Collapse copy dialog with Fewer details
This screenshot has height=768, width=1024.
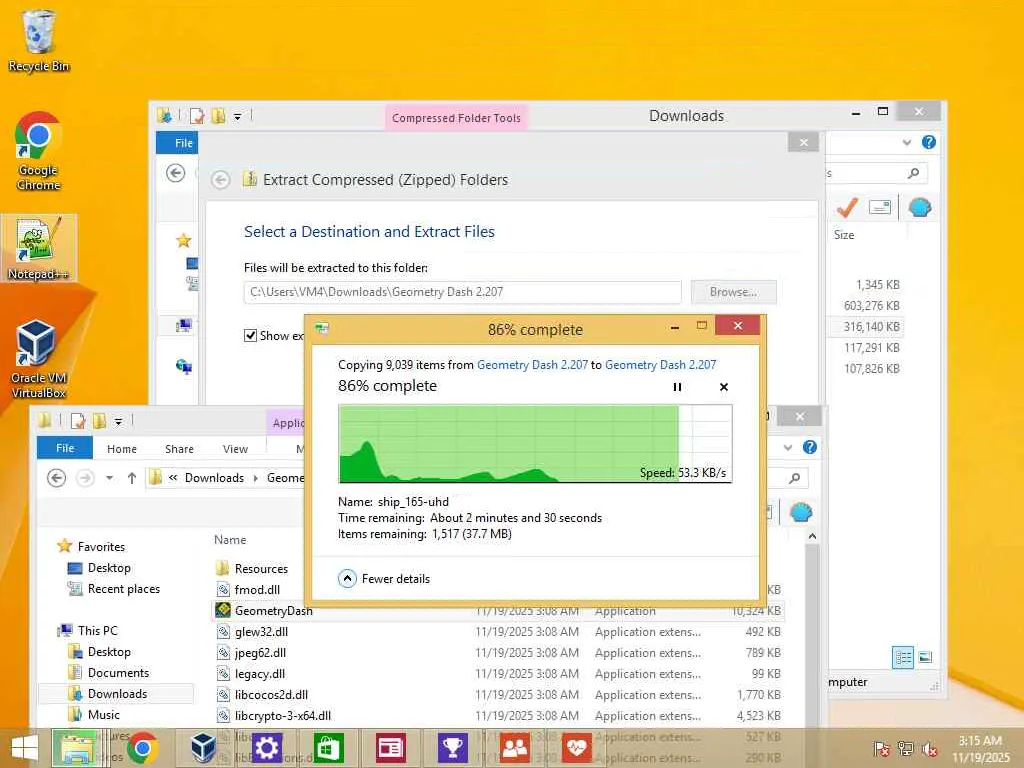(384, 579)
